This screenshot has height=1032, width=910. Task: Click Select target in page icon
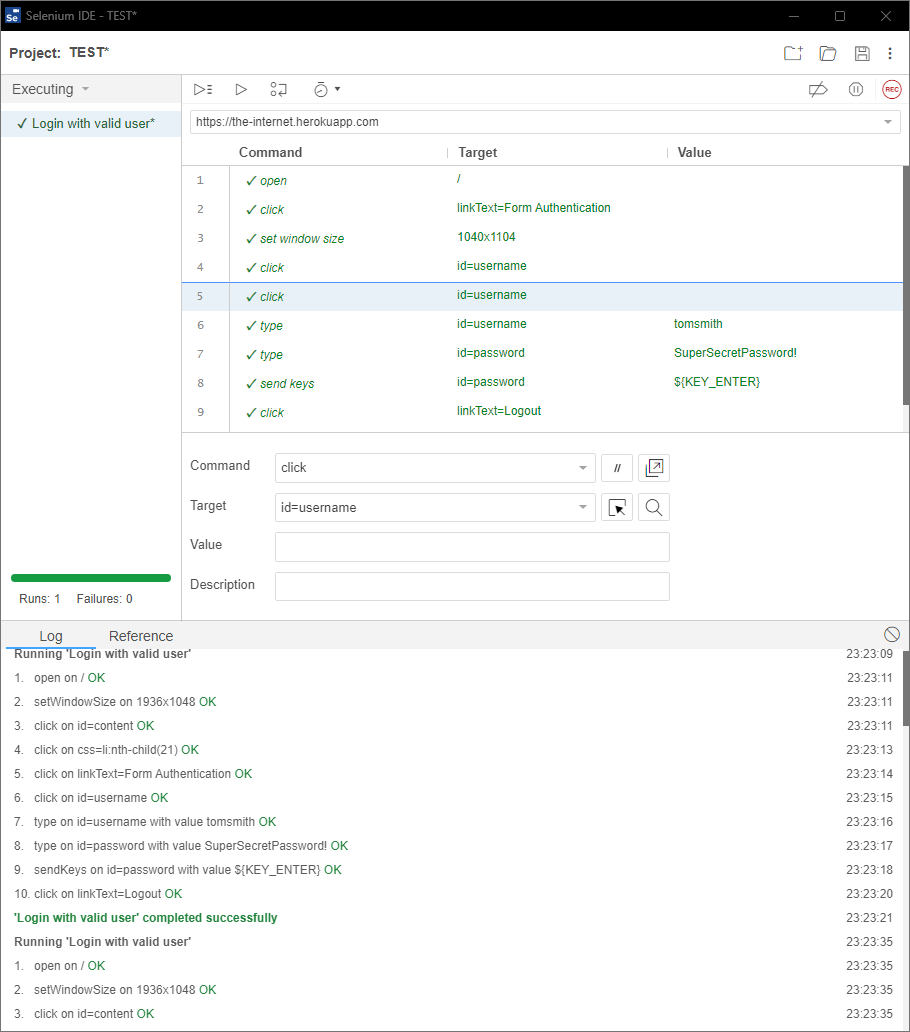coord(617,507)
